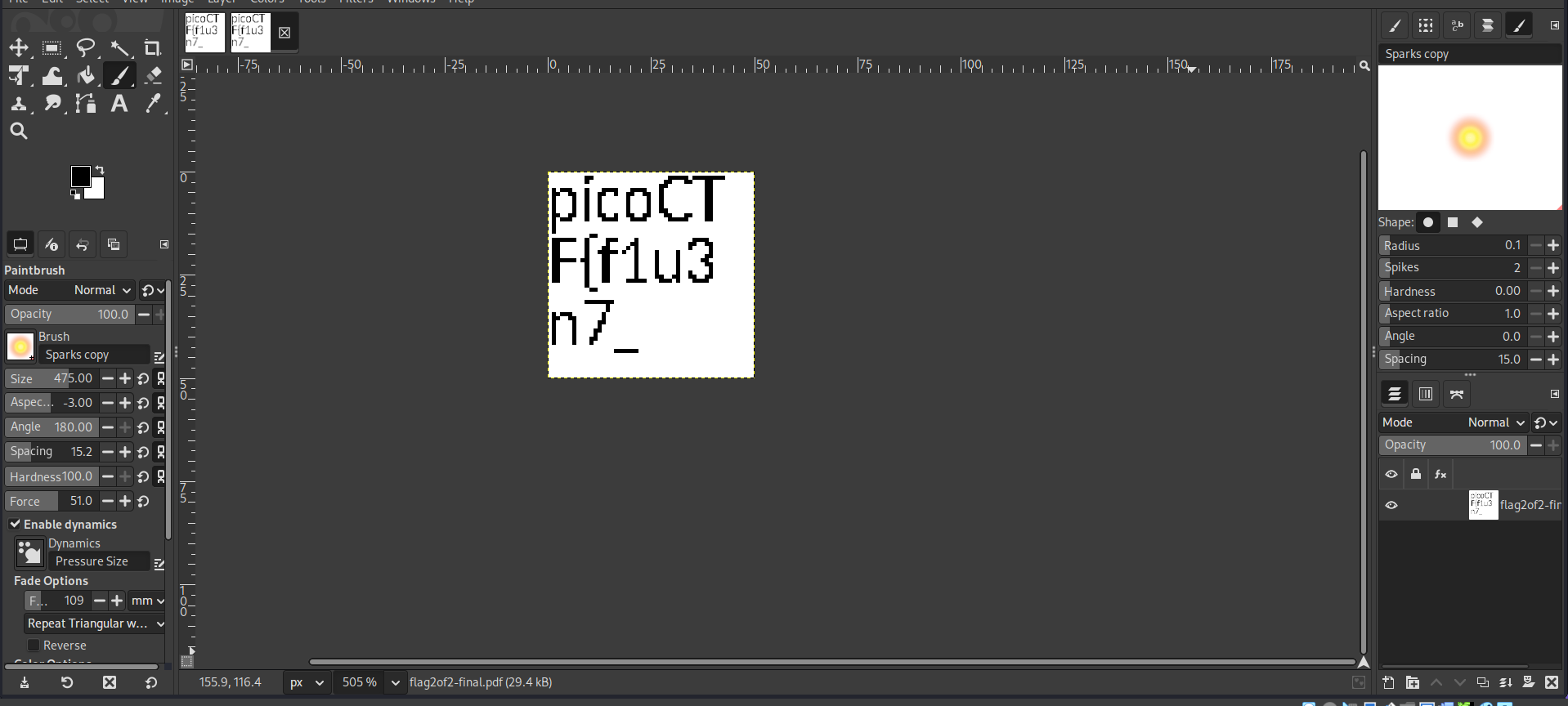The image size is (1568, 706).
Task: Duplicate the selected layer
Action: 1482,682
